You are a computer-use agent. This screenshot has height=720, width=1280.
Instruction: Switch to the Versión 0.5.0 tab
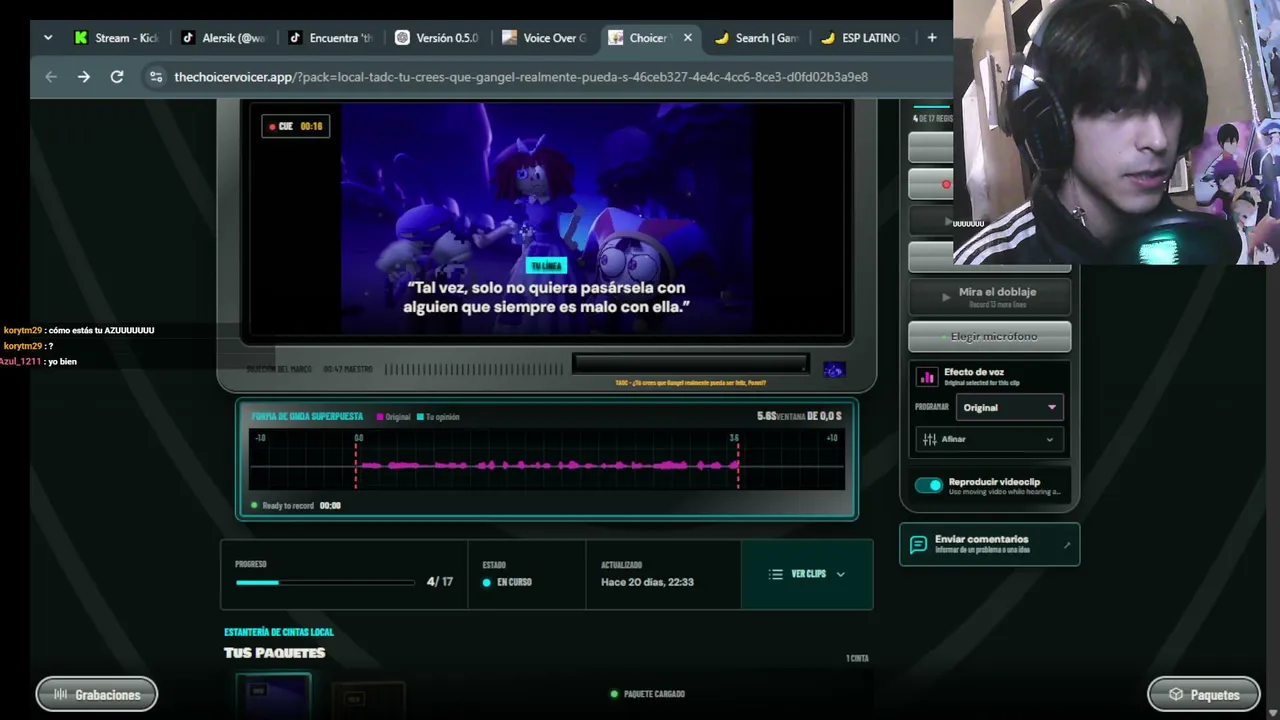click(x=437, y=38)
